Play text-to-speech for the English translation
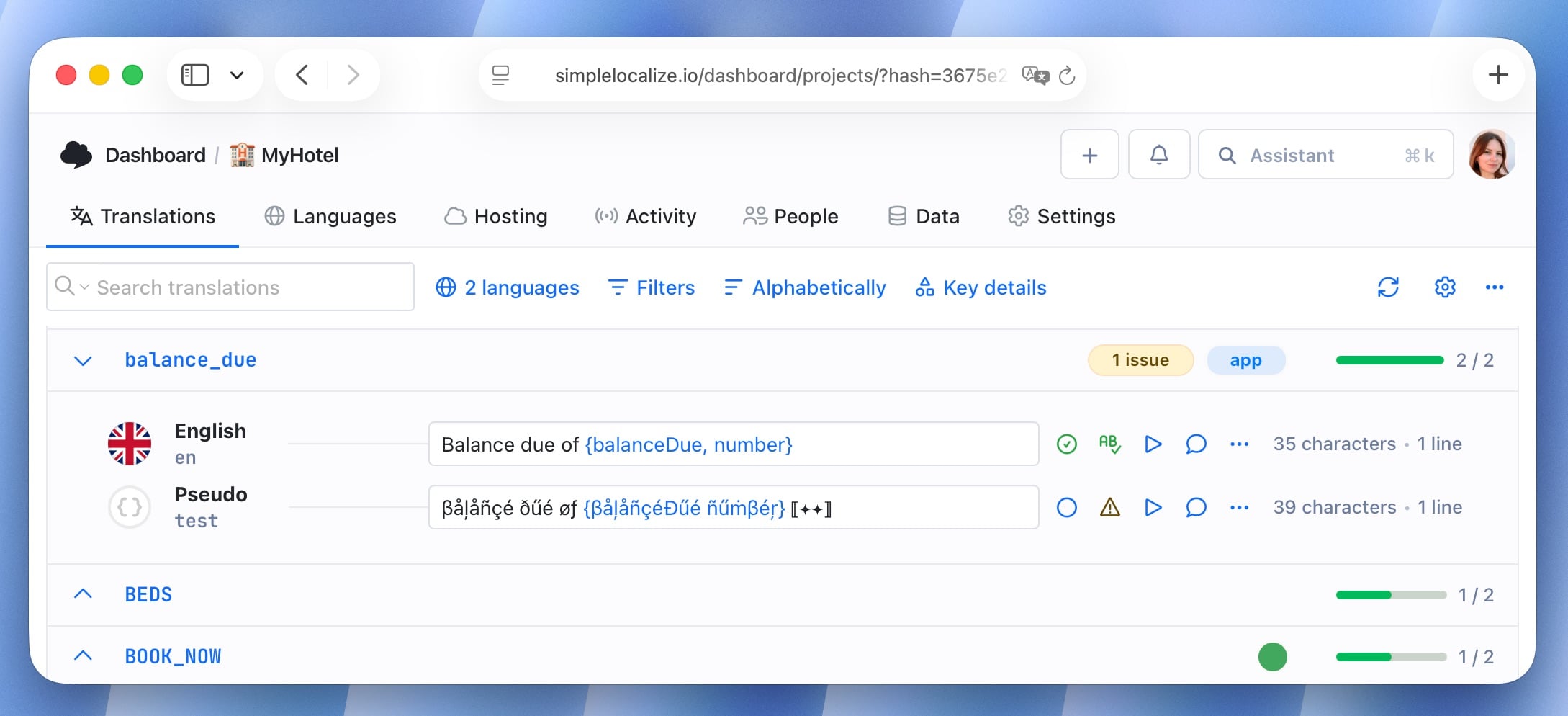1568x716 pixels. (x=1153, y=444)
